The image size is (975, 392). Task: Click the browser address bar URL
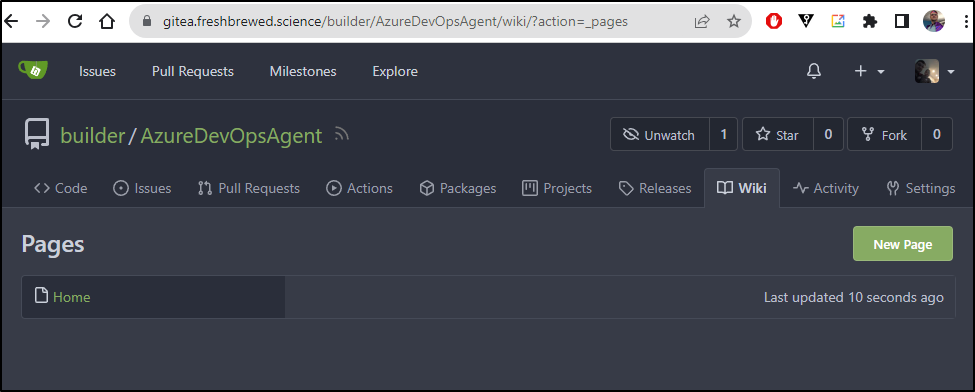[395, 22]
